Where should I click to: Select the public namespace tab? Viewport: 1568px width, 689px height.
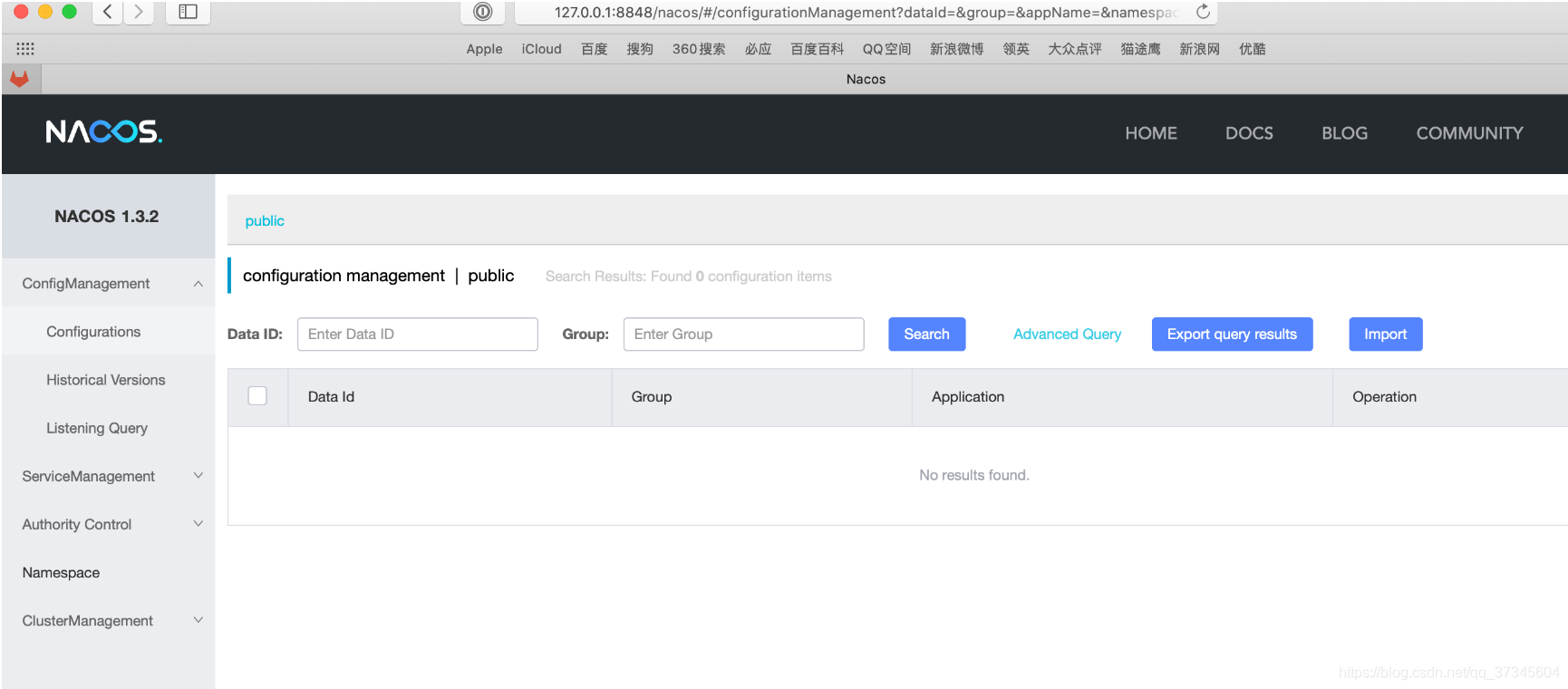coord(265,220)
